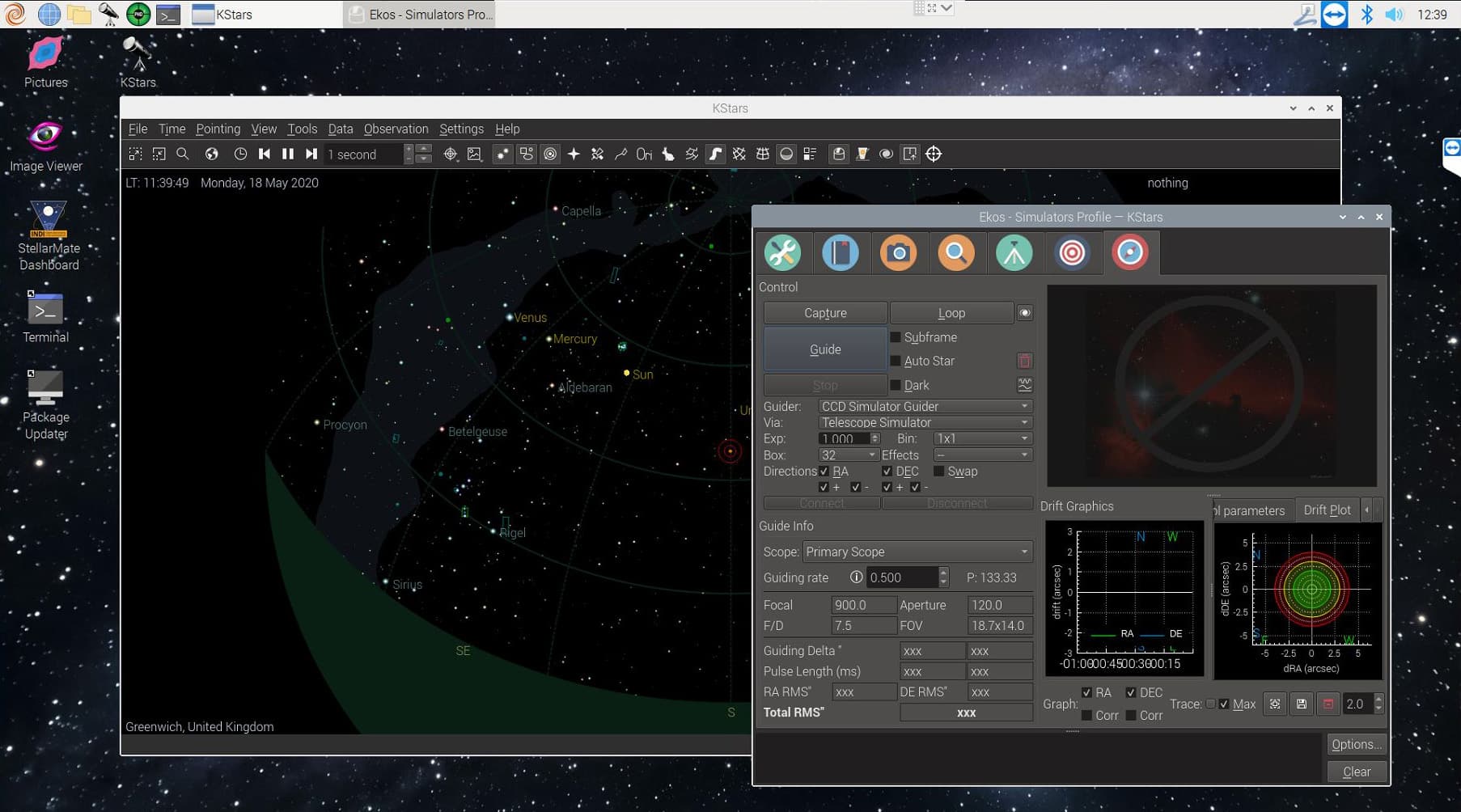Click the Guide button
Image resolution: width=1461 pixels, height=812 pixels.
click(825, 349)
